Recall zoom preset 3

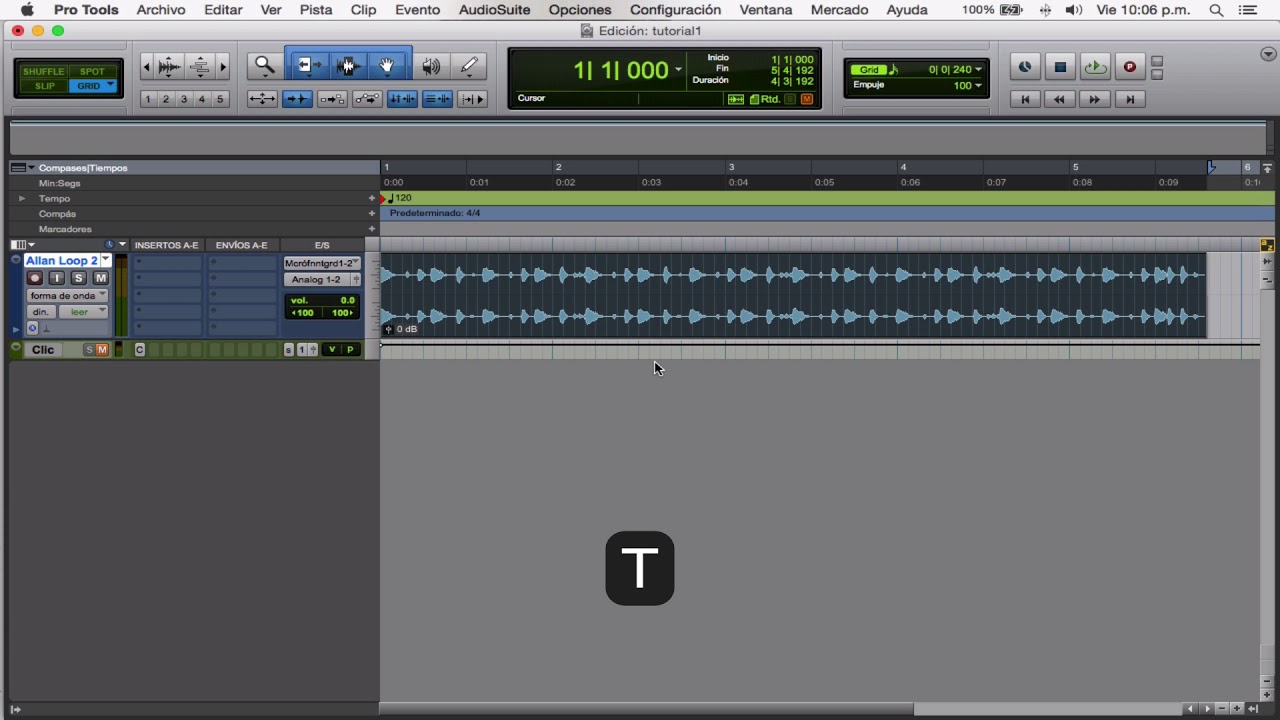(x=184, y=99)
